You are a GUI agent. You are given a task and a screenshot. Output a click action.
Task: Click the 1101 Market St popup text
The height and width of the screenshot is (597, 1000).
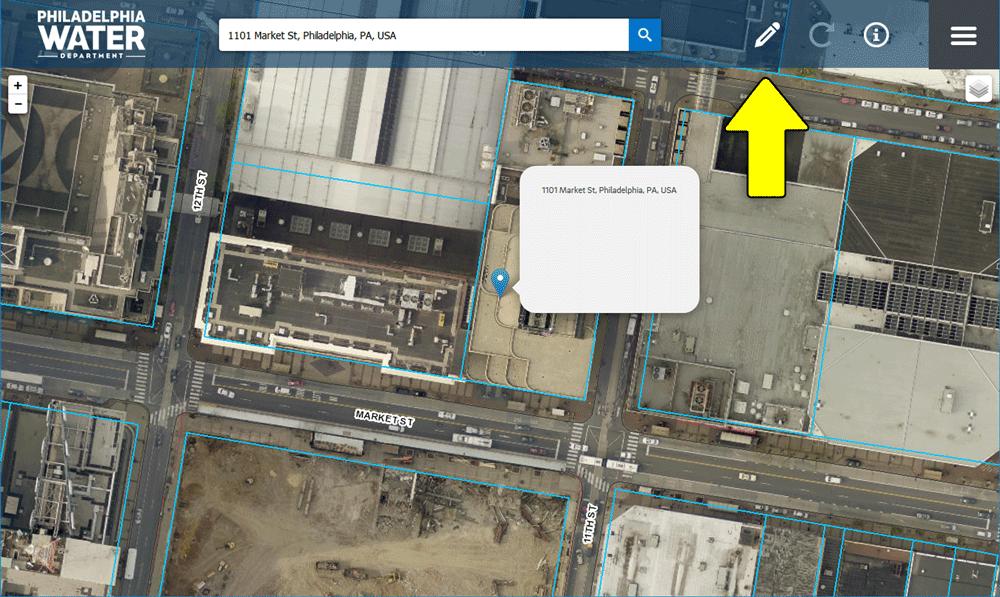pos(608,190)
